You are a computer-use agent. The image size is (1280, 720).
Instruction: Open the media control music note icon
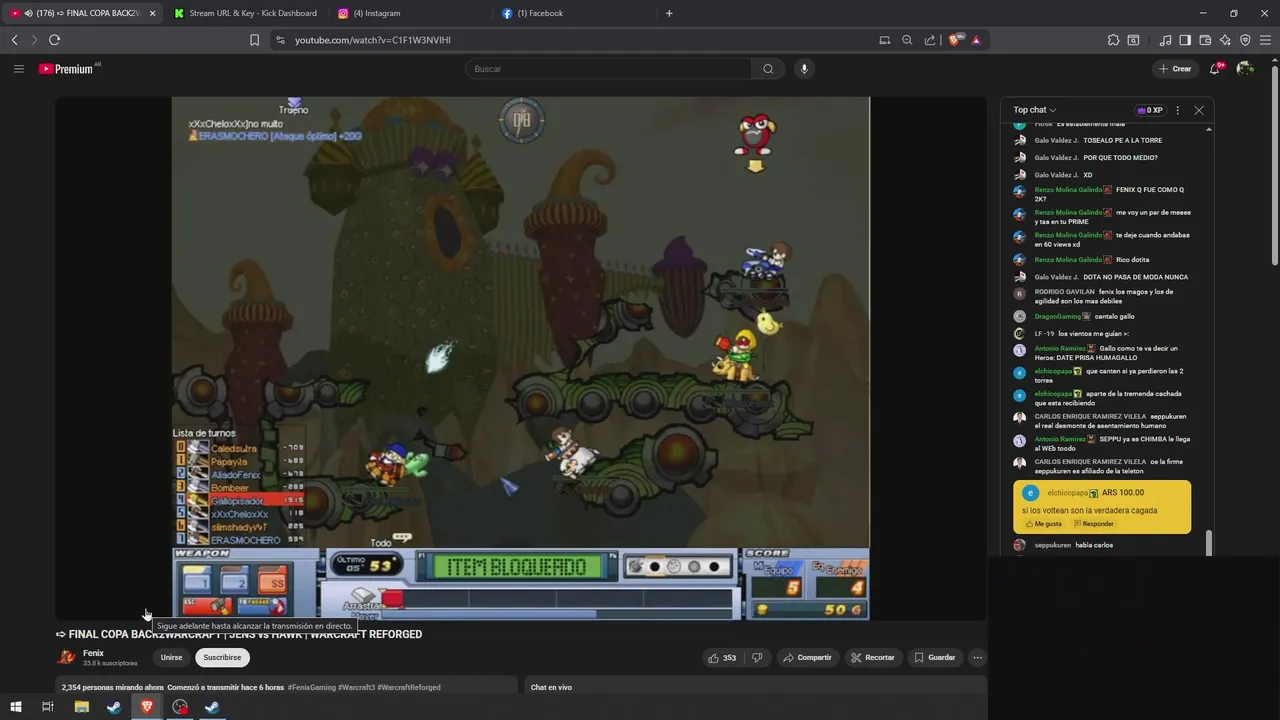tap(1165, 40)
